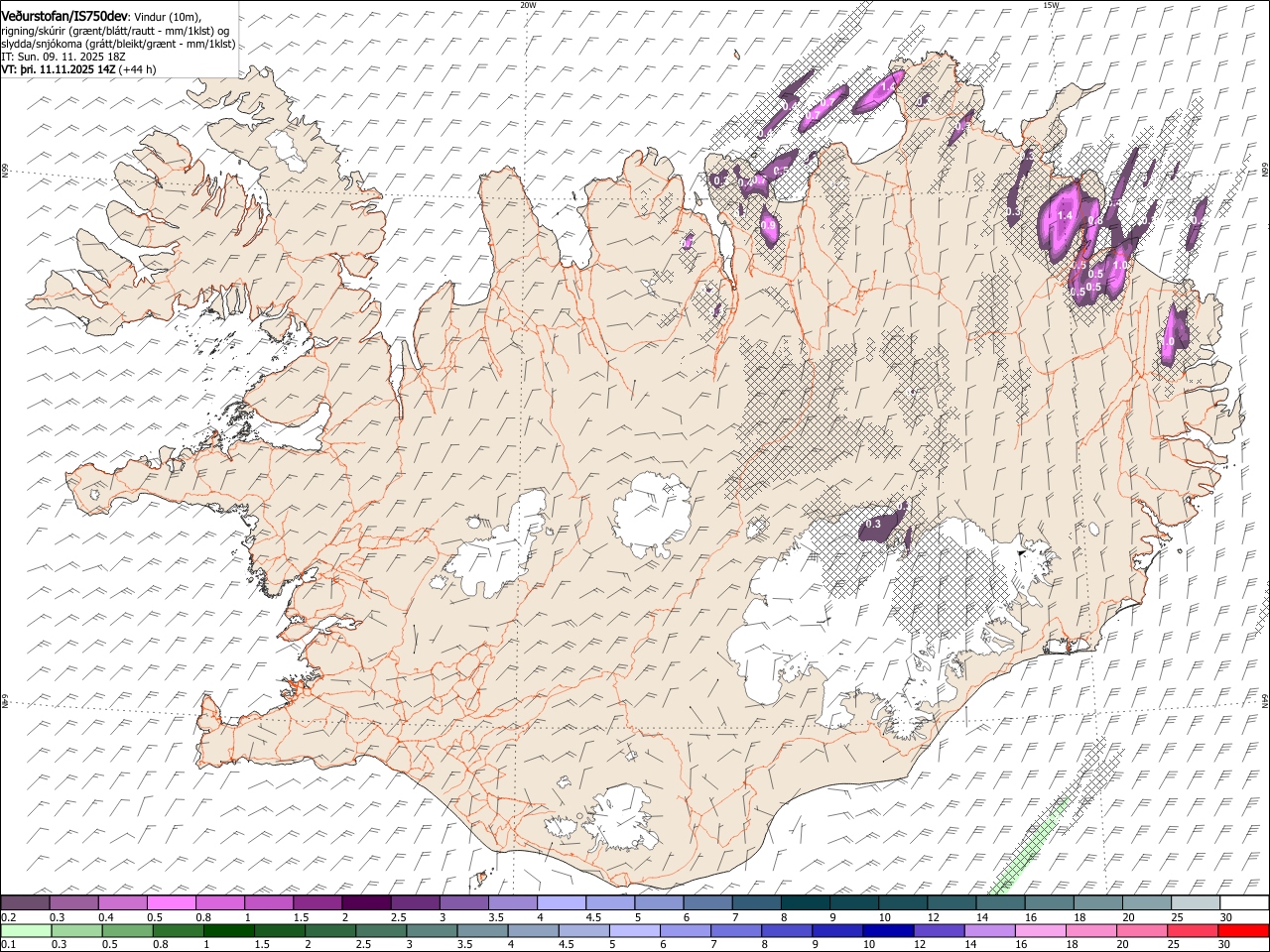Select the 'IT: Sun. 09. 11. 2025 18Z' line
The image size is (1270, 952).
(63, 58)
